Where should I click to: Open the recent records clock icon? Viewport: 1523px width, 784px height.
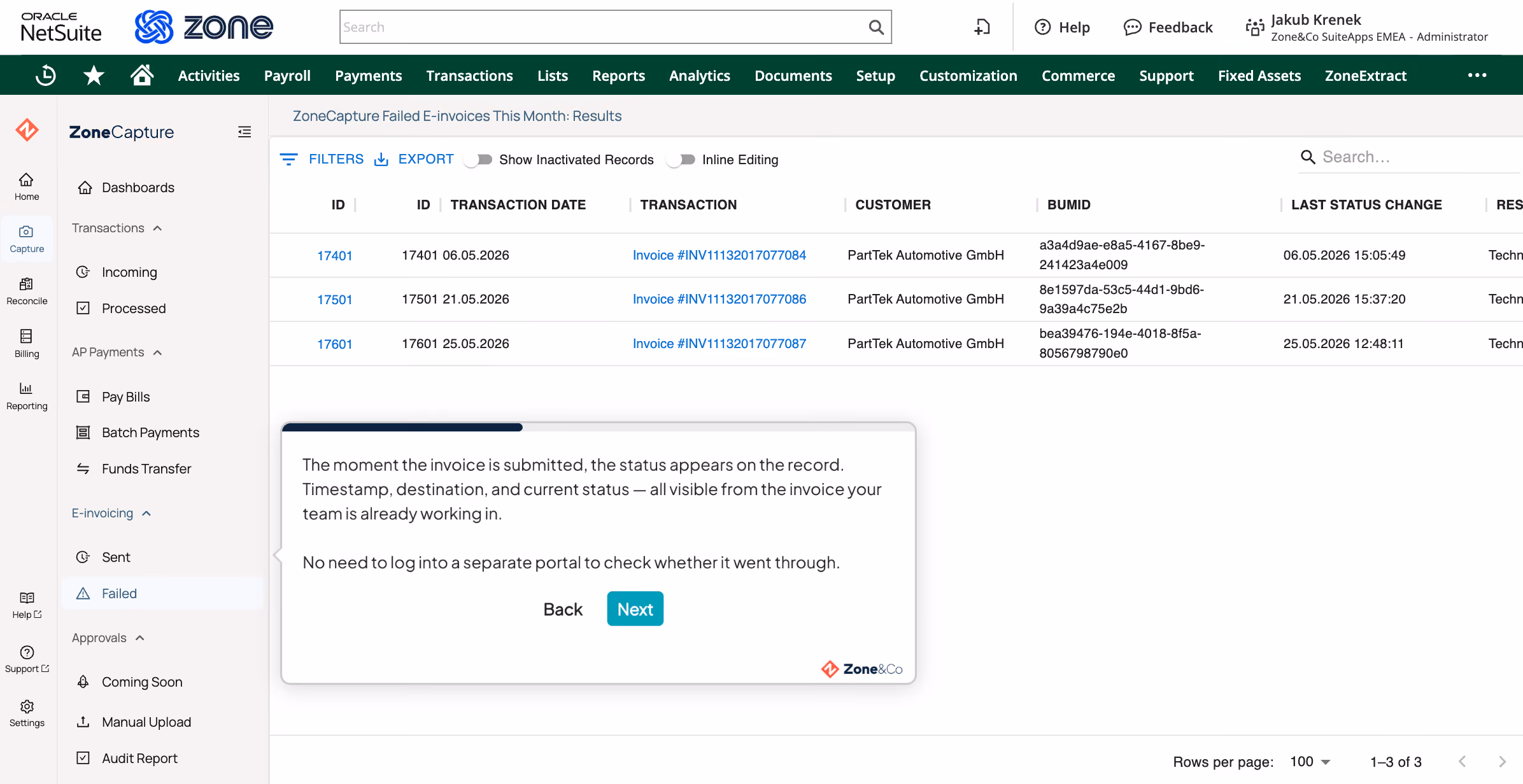(x=46, y=76)
